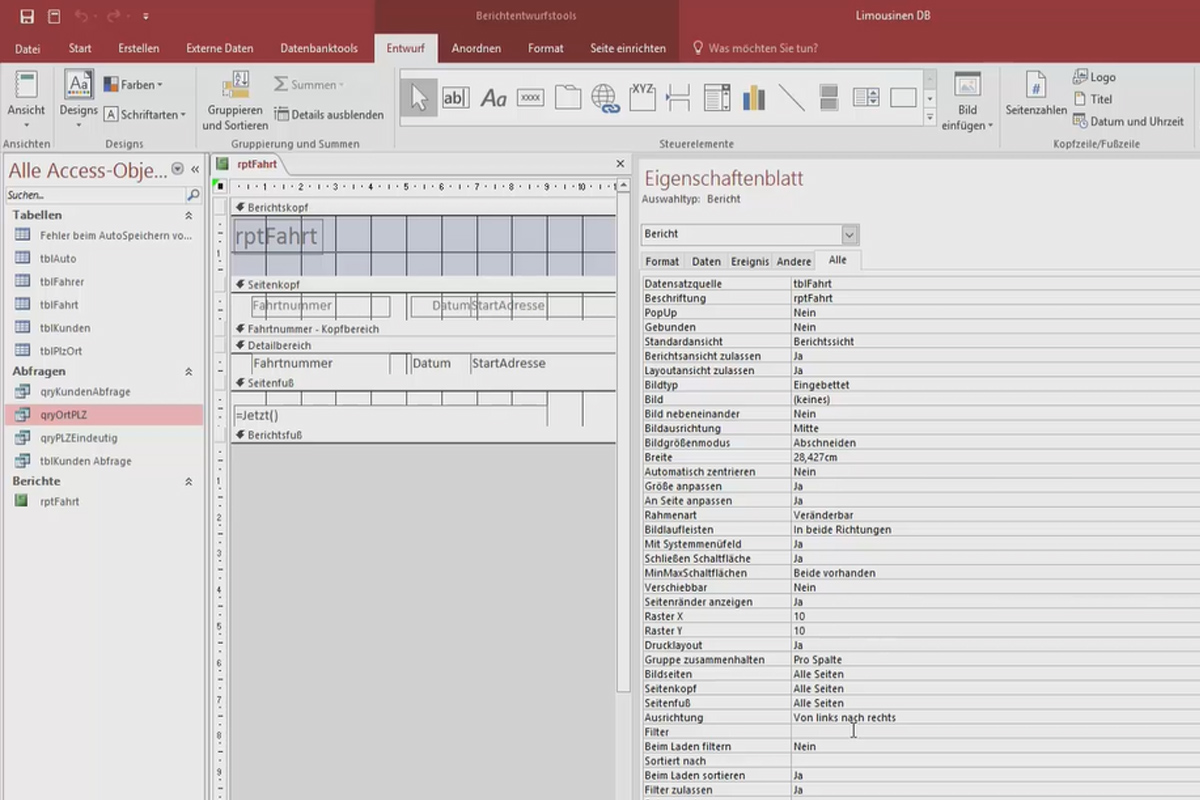Collapse the navigation pane with « button
Screen dimensions: 1200x800
click(195, 169)
